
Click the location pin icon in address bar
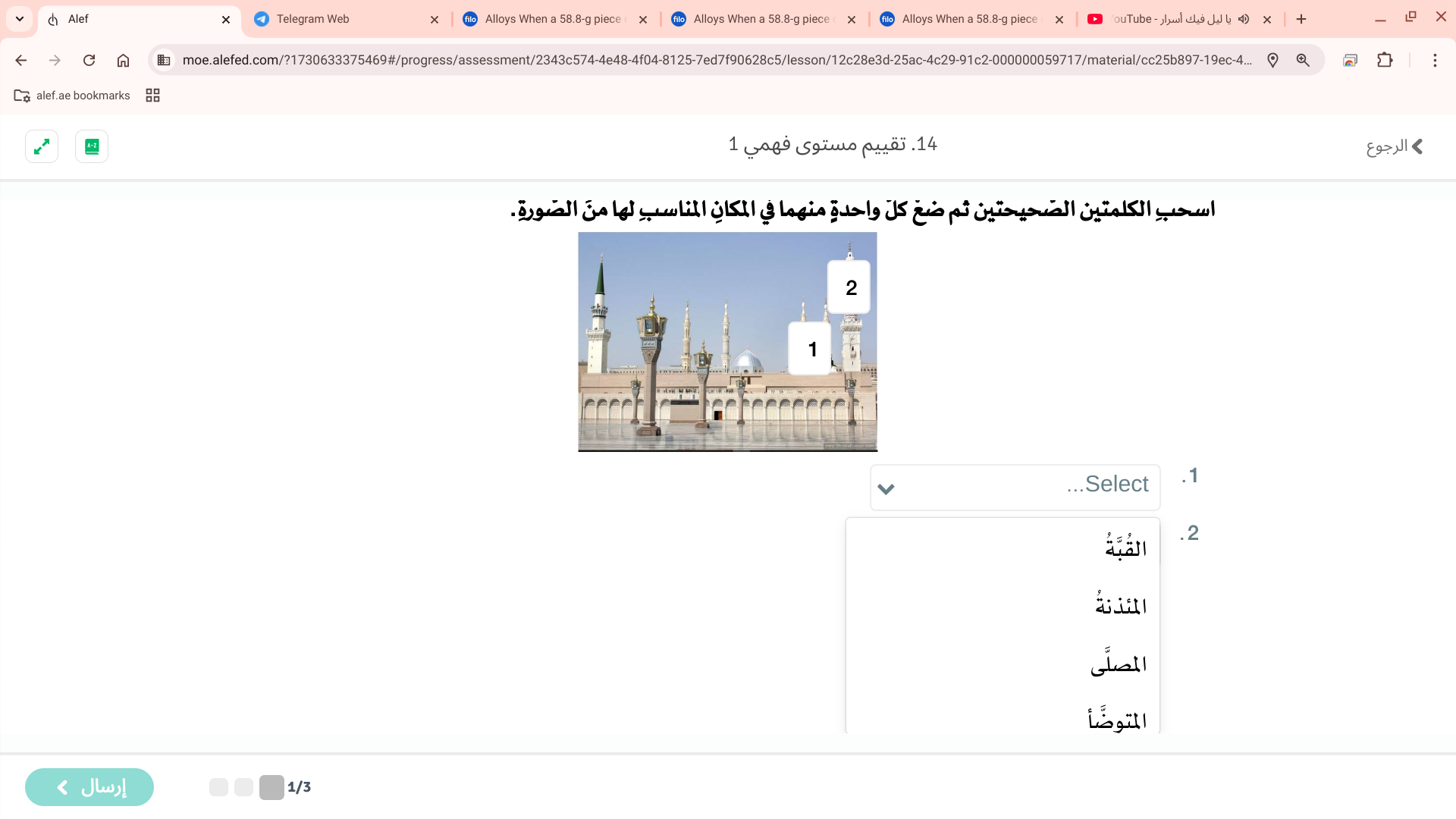click(x=1272, y=60)
